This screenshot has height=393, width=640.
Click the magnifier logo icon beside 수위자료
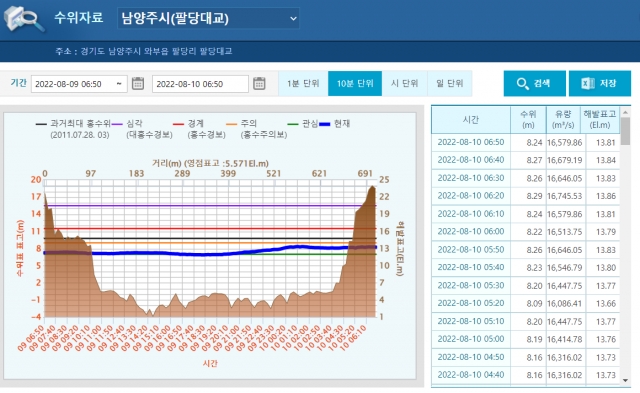(24, 19)
